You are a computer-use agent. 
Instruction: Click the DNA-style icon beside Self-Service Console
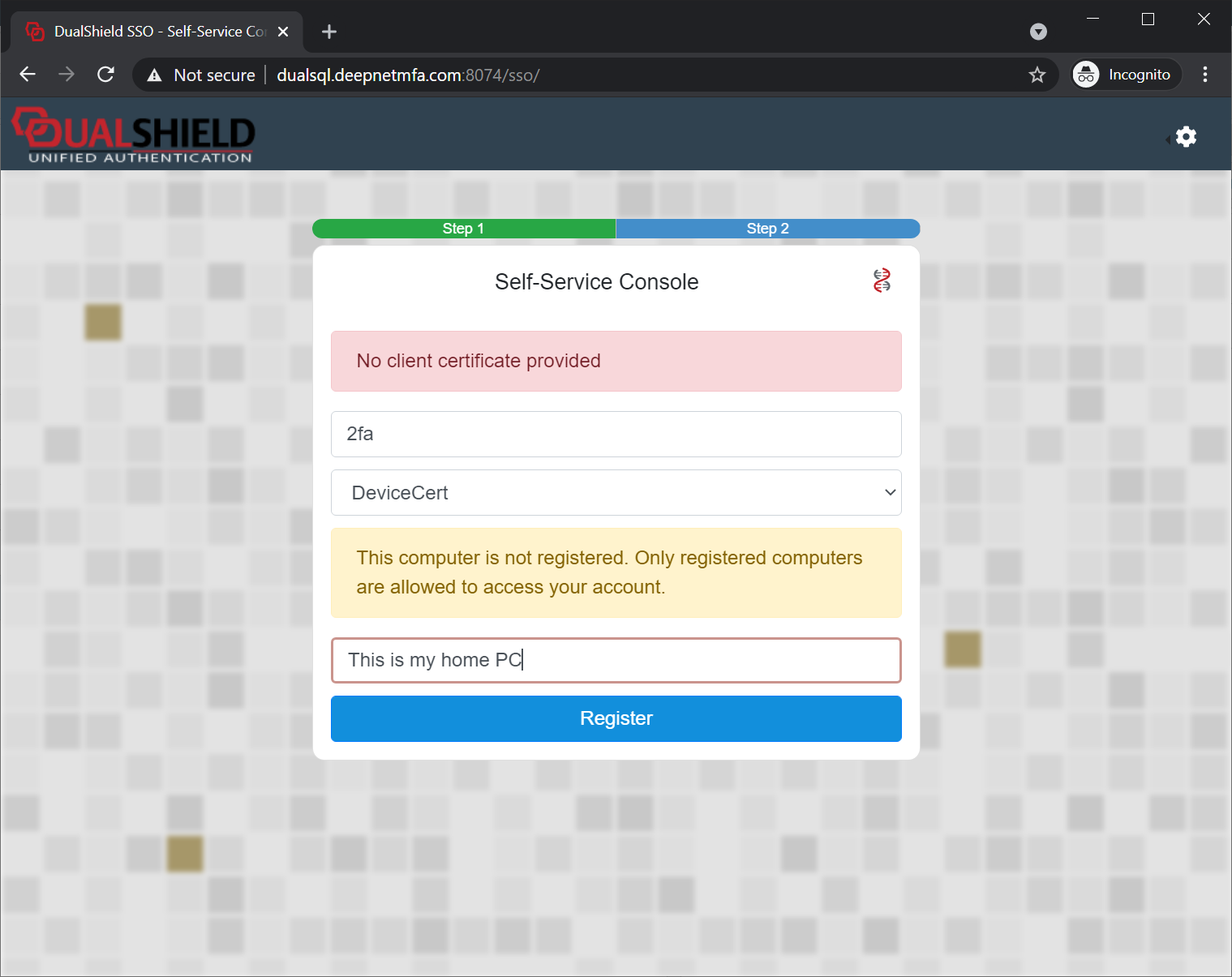882,281
